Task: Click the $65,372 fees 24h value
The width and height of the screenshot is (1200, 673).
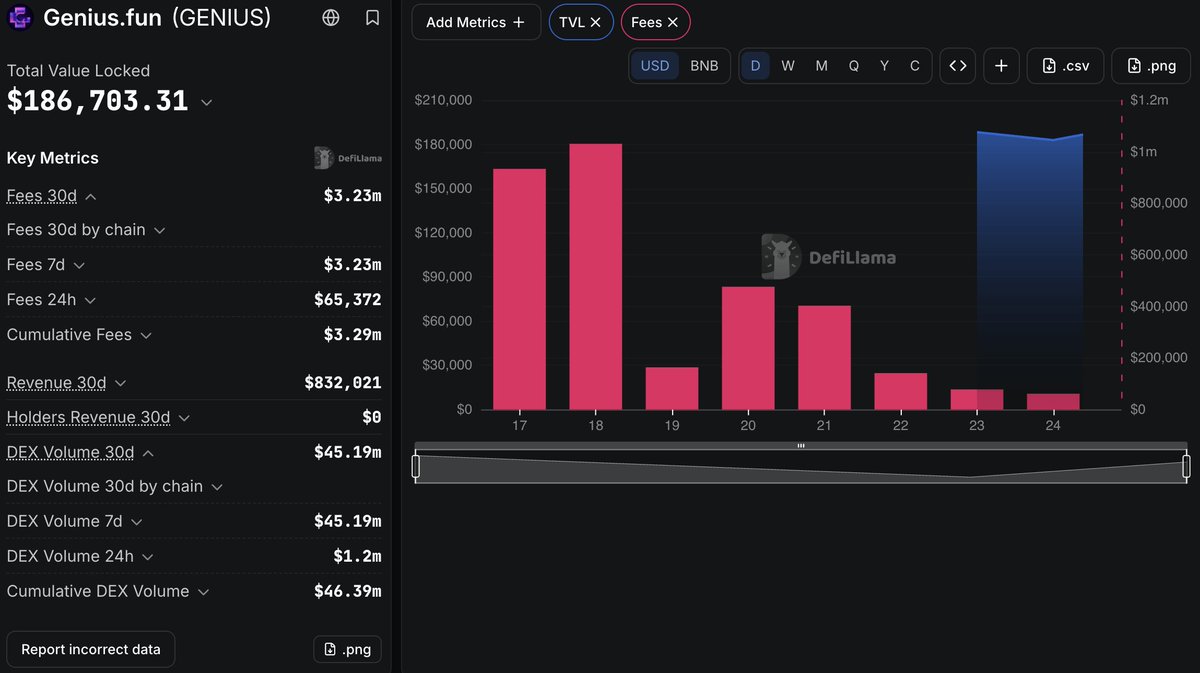Action: point(348,300)
